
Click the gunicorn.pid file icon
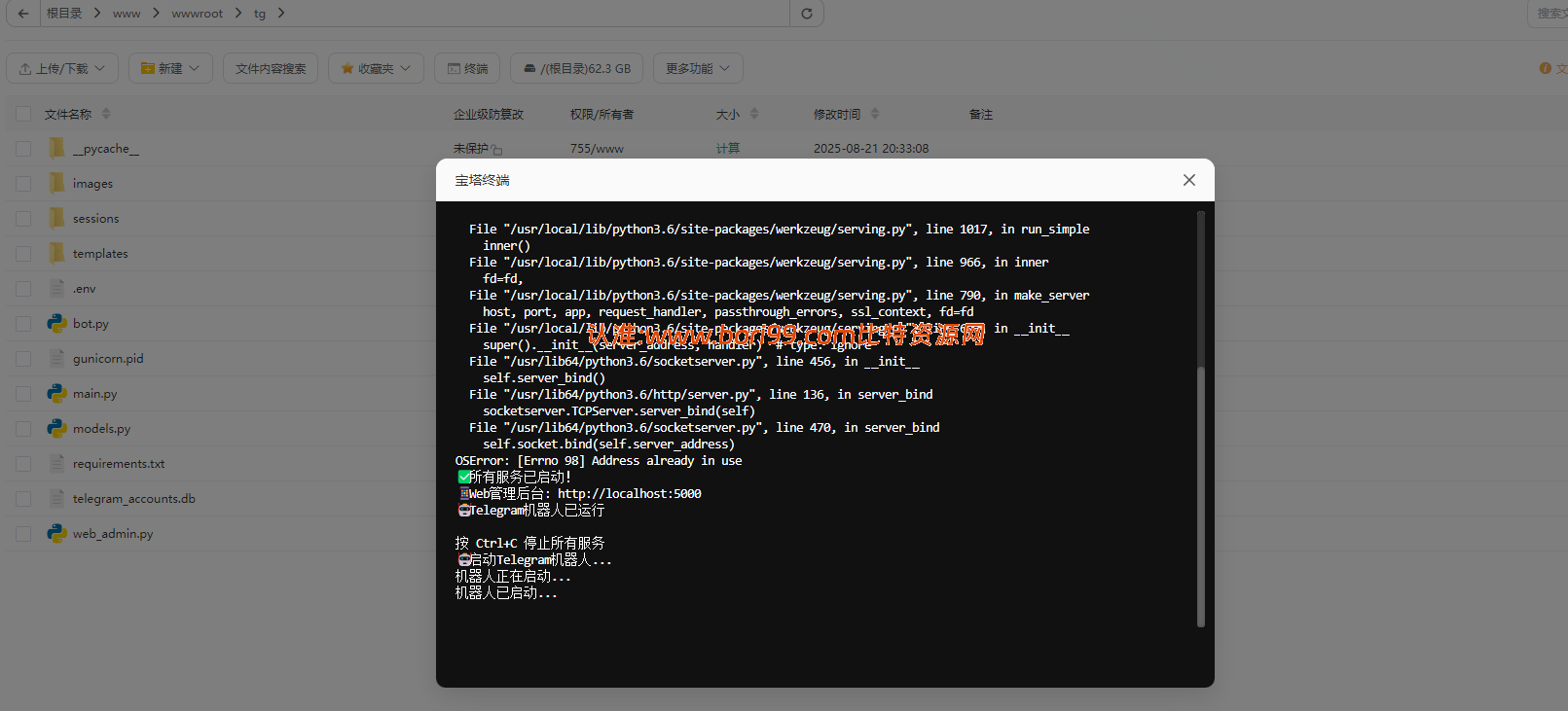(56, 359)
